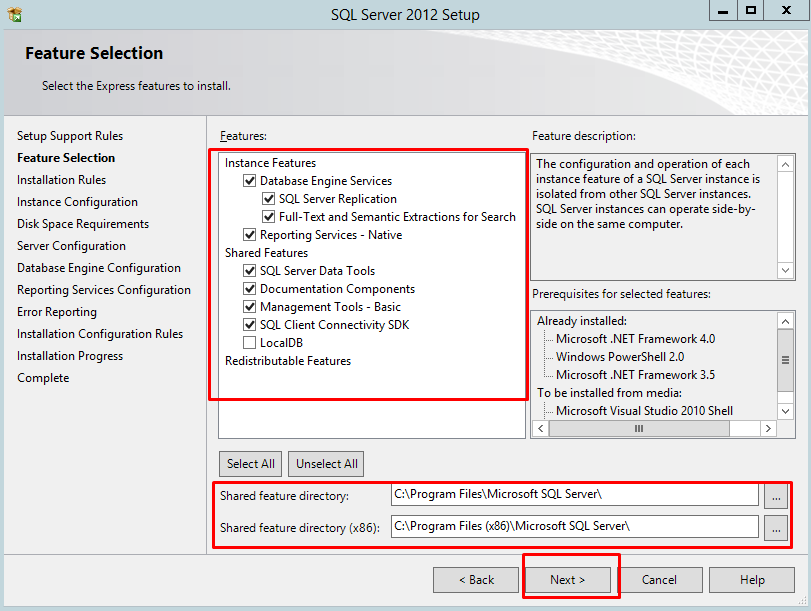This screenshot has height=611, width=811.
Task: Click prerequisites list scroll up arrow
Action: click(x=785, y=321)
